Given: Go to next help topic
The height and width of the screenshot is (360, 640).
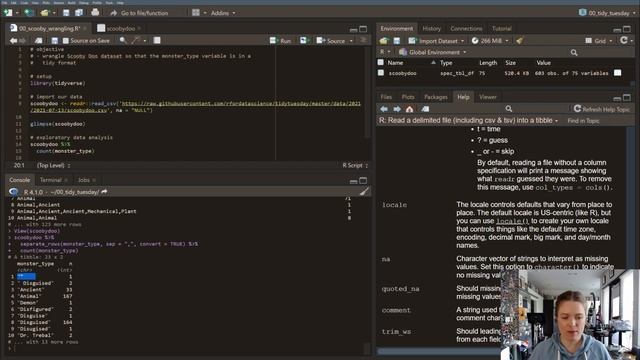Looking at the screenshot, I should 397,109.
